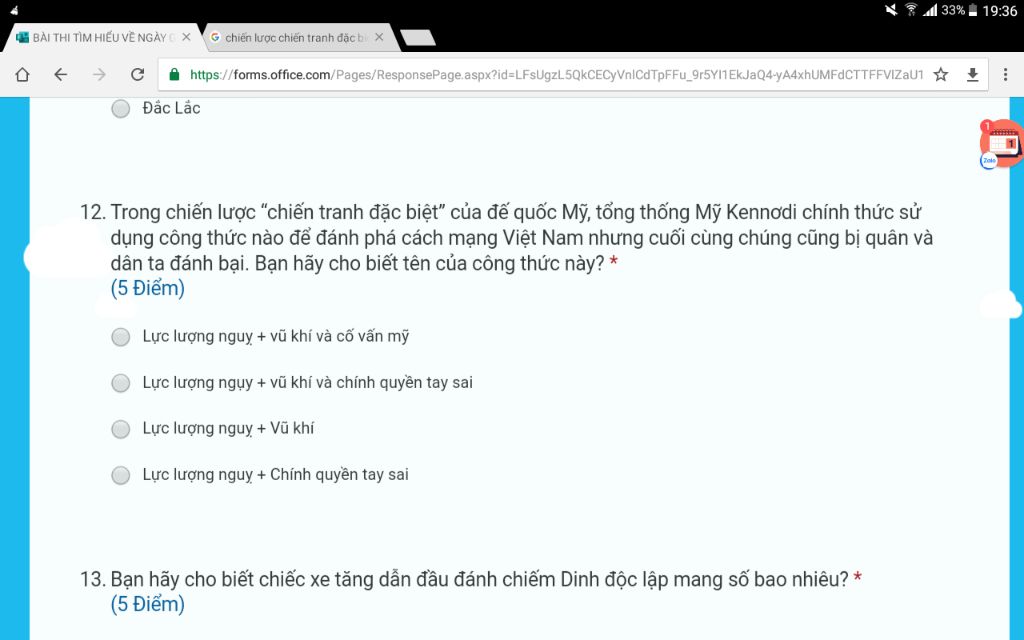
Task: Open the floating Zalo calendar bubble
Action: point(1001,144)
